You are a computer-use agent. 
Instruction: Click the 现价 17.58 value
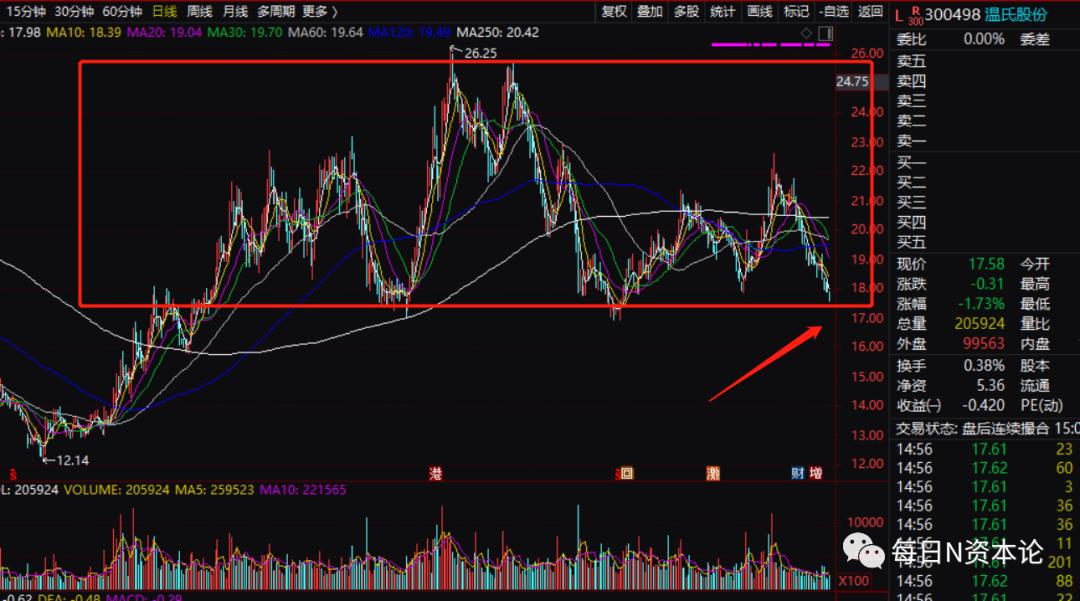(x=986, y=264)
